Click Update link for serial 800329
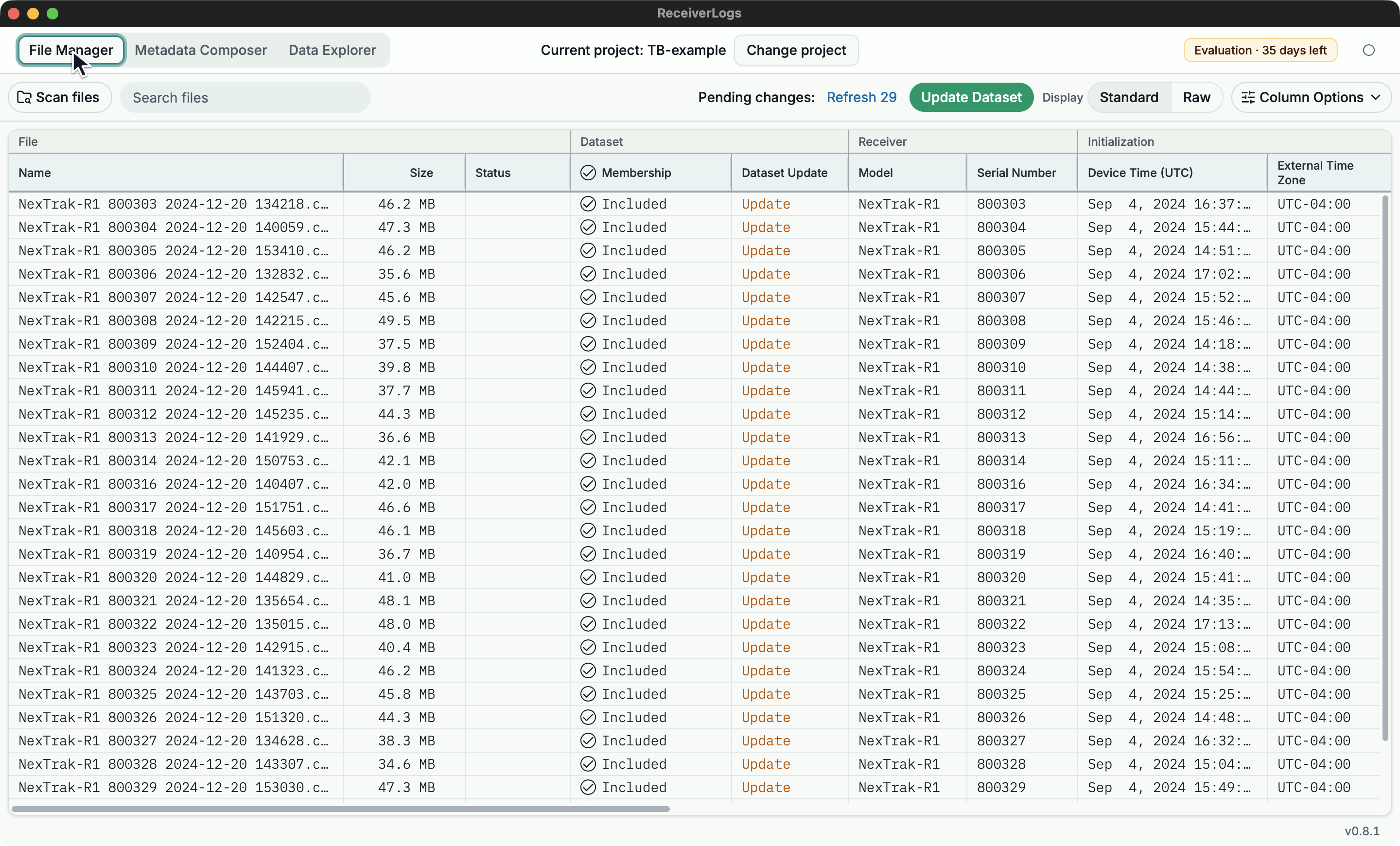This screenshot has width=1400, height=846. click(x=766, y=788)
